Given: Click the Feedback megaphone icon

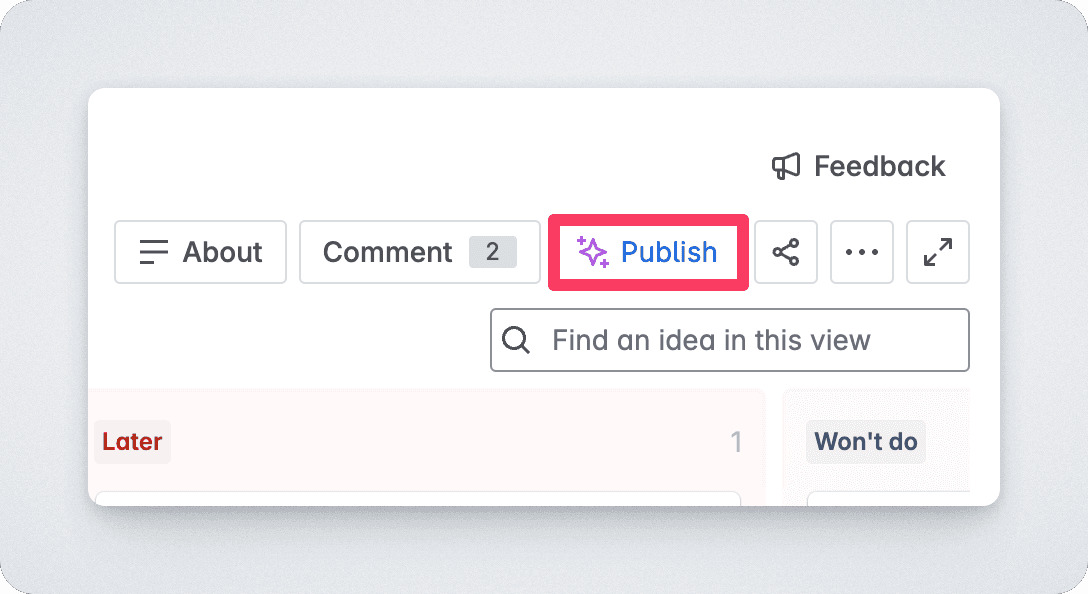Looking at the screenshot, I should pos(786,167).
